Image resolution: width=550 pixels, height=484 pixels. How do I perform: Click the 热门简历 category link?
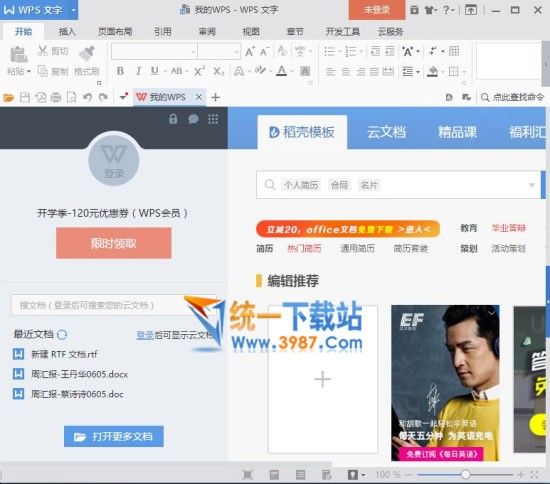click(304, 249)
